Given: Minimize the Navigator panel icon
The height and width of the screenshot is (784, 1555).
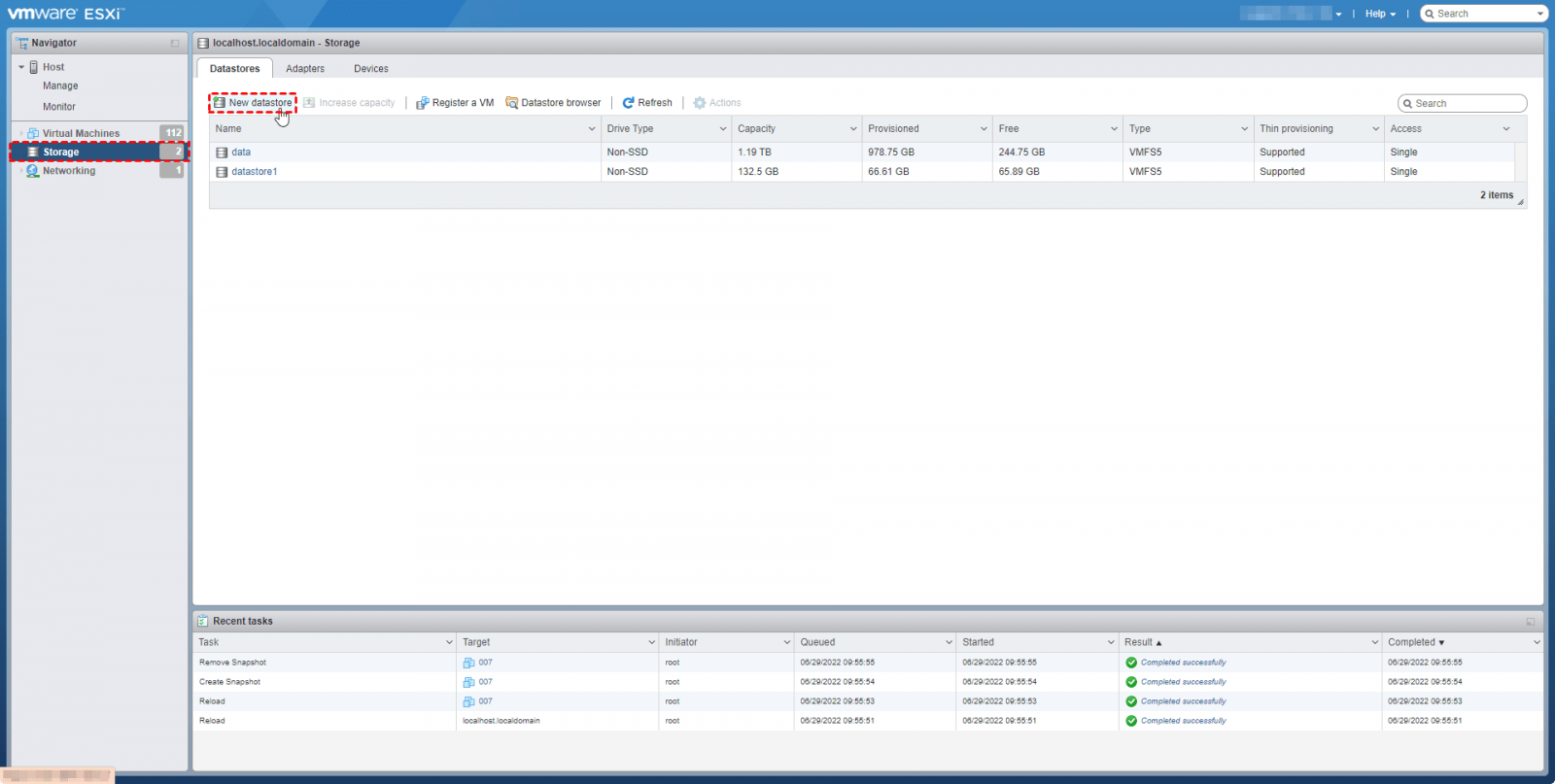Looking at the screenshot, I should [x=175, y=44].
